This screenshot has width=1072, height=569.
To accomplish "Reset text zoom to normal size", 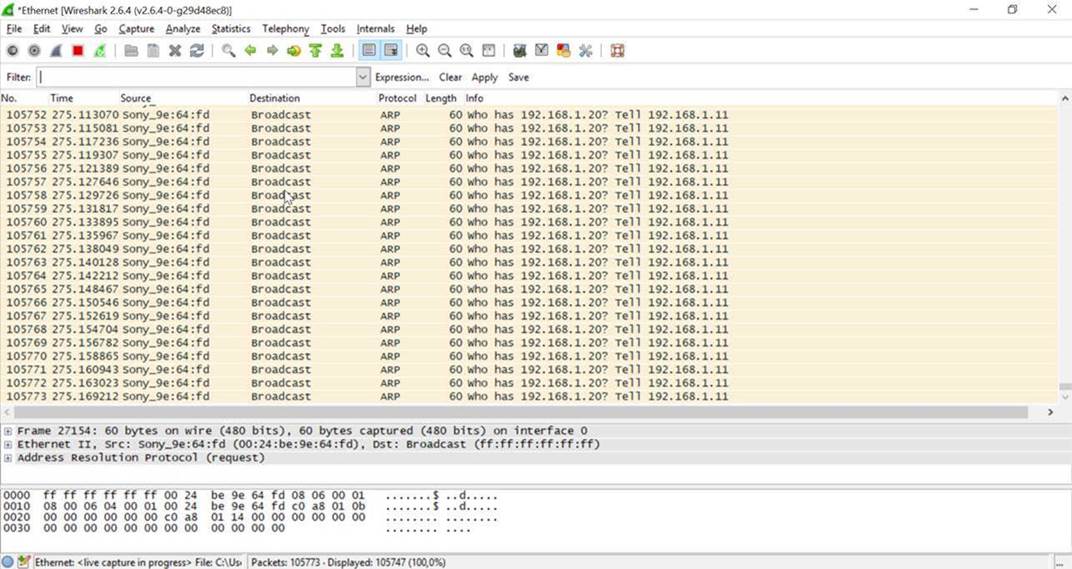I will (x=466, y=51).
